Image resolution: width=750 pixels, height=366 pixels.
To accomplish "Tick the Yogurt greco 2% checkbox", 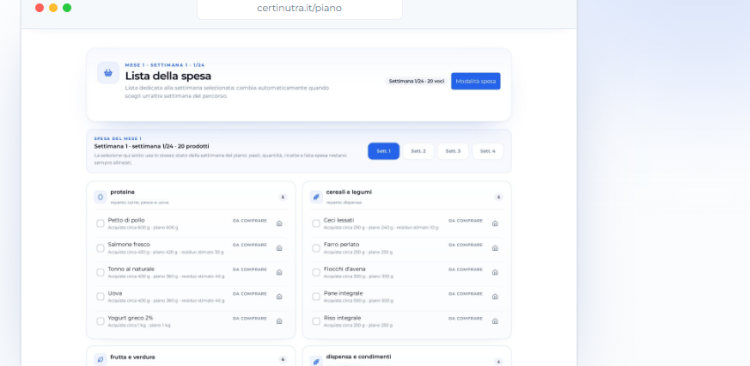I will click(100, 321).
